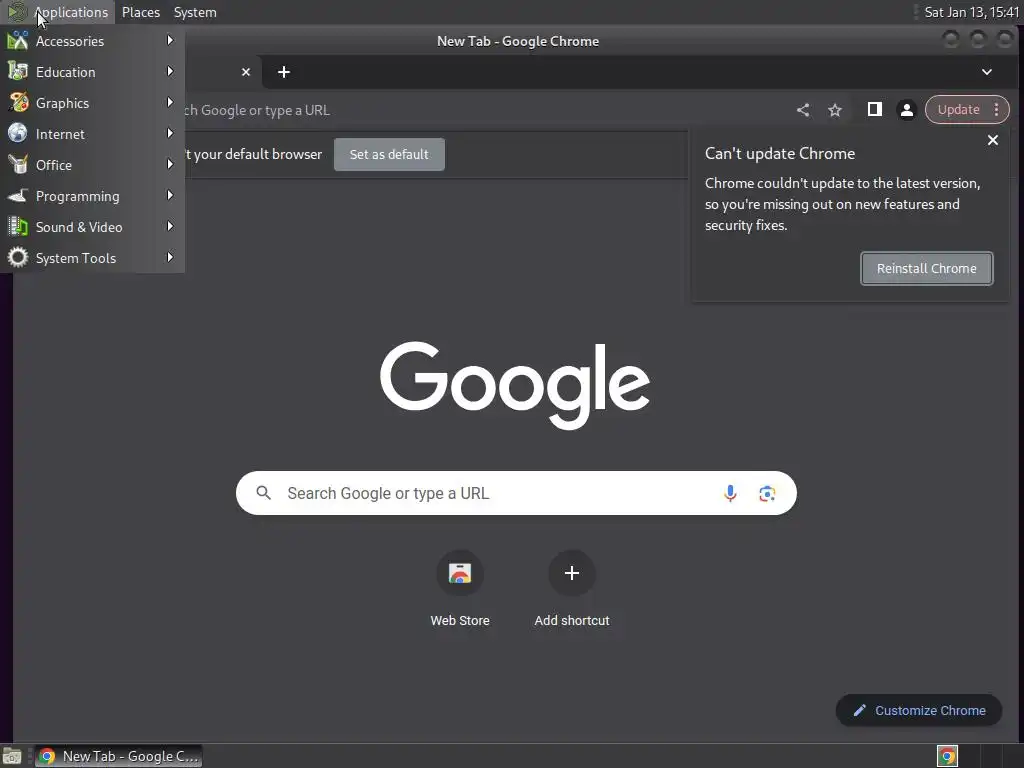Open the Sound & Video submenu
Image resolution: width=1024 pixels, height=768 pixels.
(92, 227)
